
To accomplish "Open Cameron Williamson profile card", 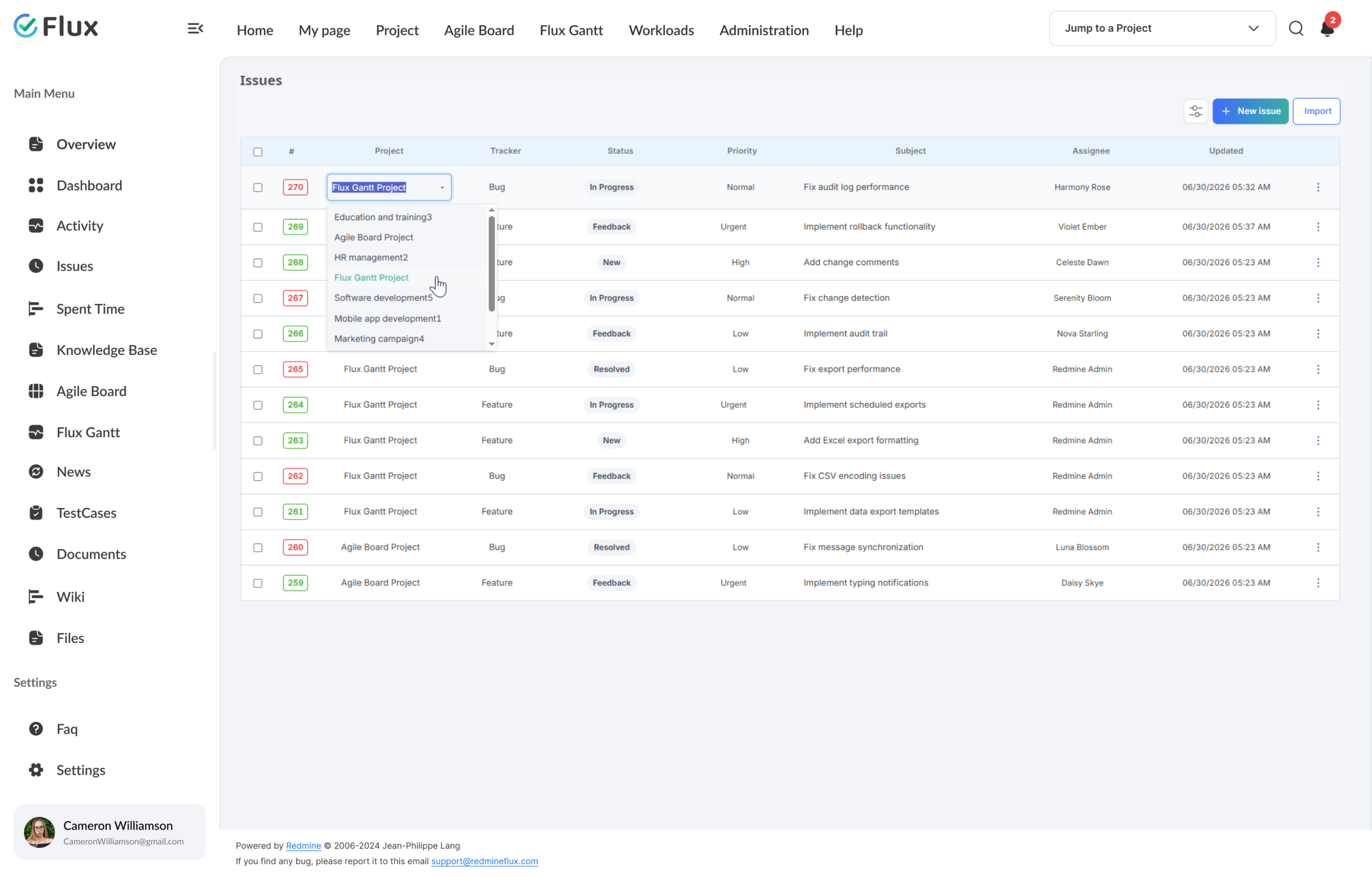I will 109,832.
